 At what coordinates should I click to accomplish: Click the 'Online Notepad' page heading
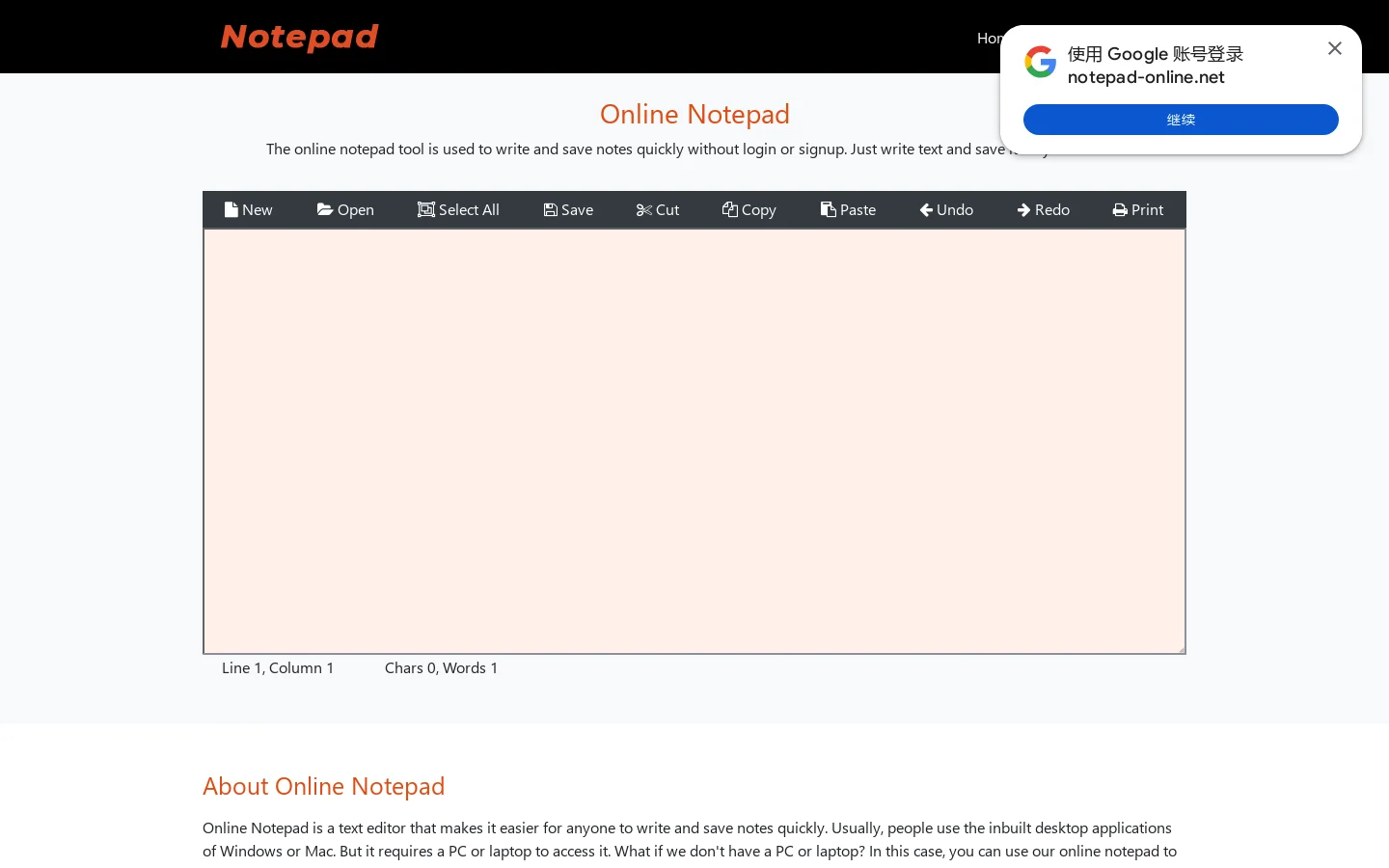click(x=694, y=114)
